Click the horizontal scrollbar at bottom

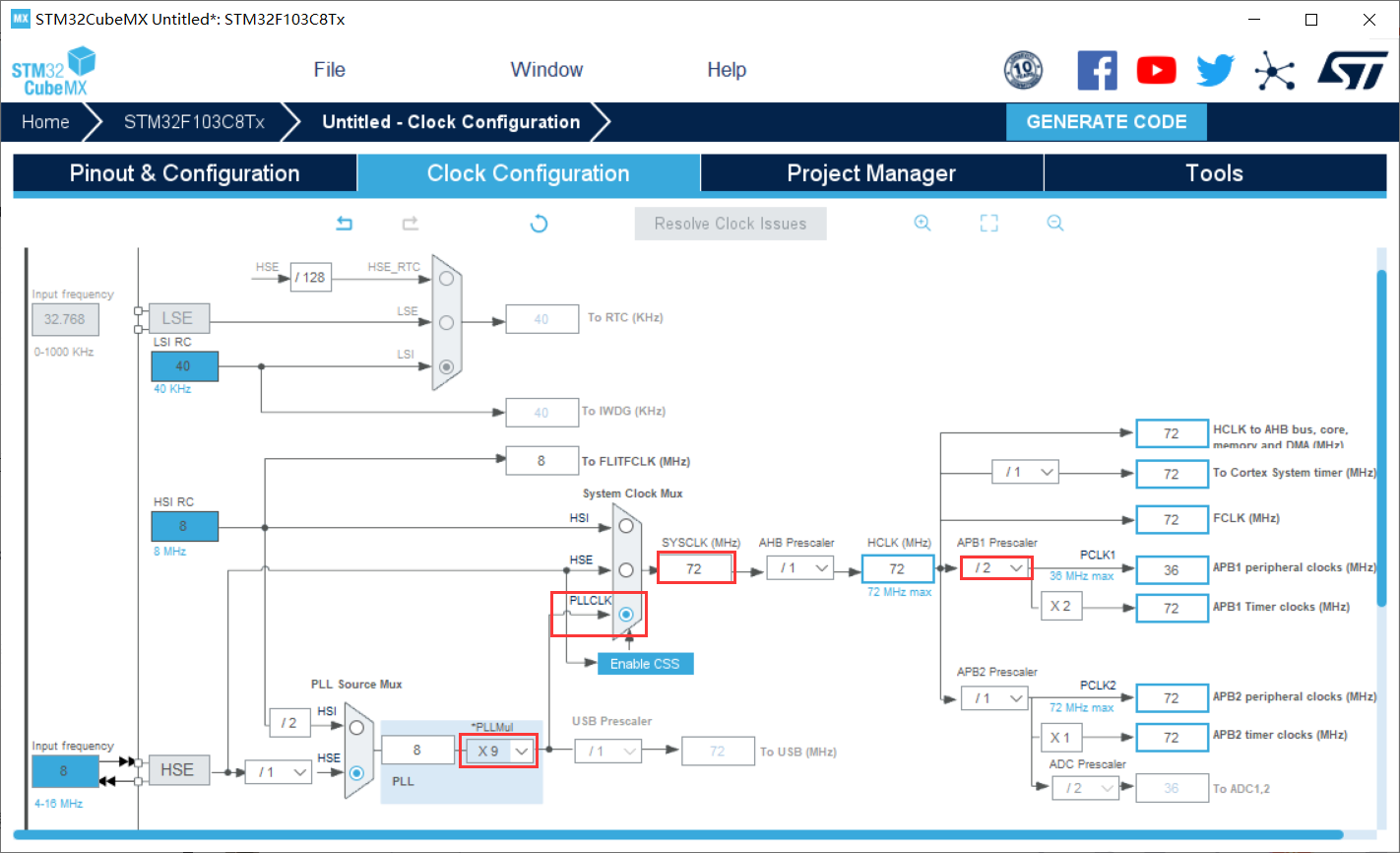[677, 834]
